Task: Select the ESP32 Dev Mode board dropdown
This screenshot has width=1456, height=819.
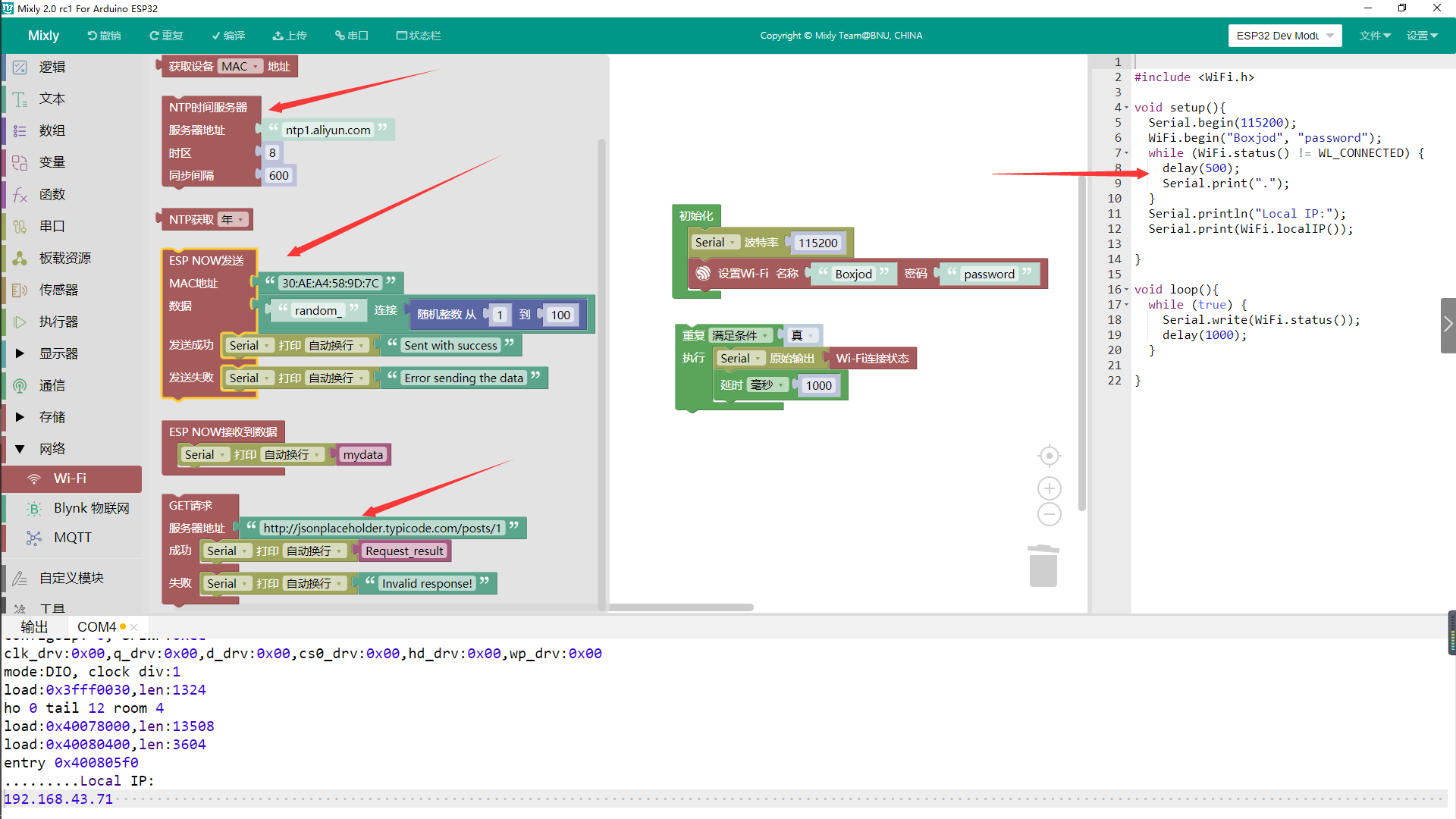Action: [1282, 35]
